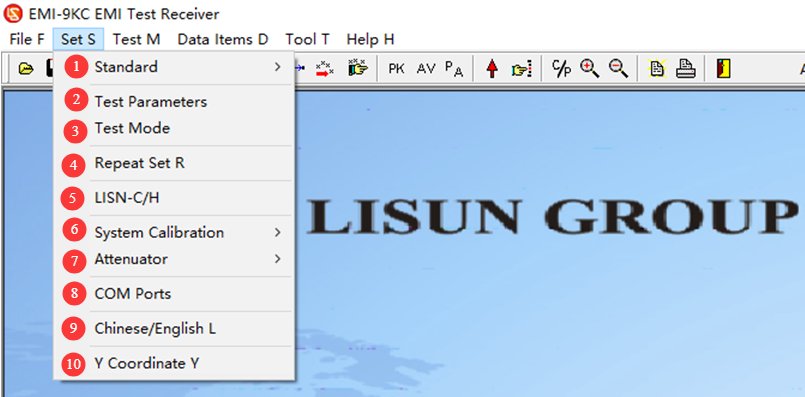Click the Open file folder icon

coord(26,68)
